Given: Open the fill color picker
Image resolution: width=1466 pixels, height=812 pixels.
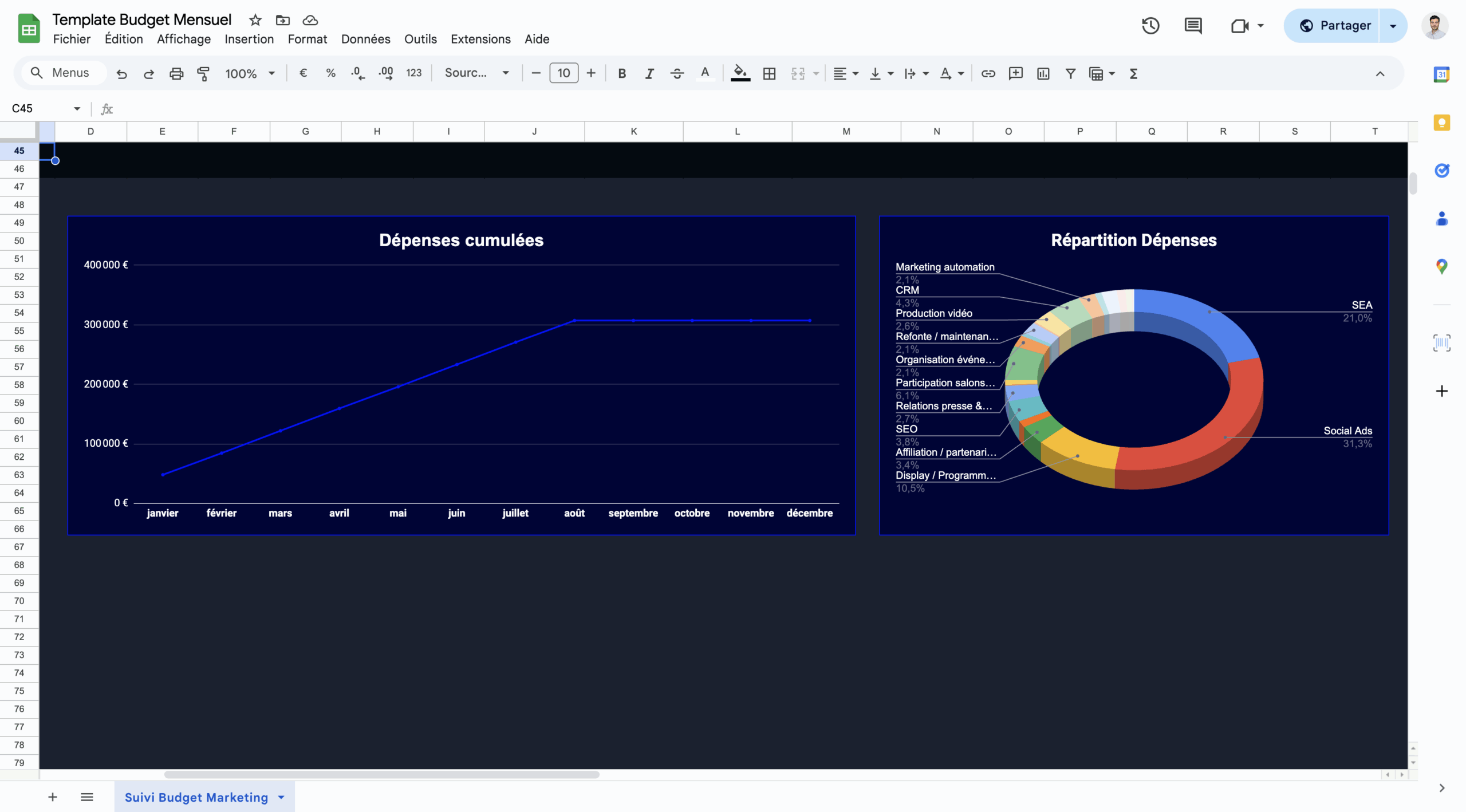Looking at the screenshot, I should click(x=740, y=73).
